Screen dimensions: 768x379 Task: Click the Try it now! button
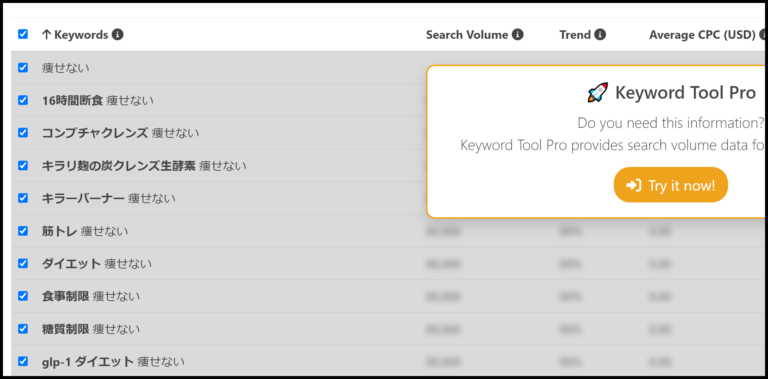[x=671, y=185]
